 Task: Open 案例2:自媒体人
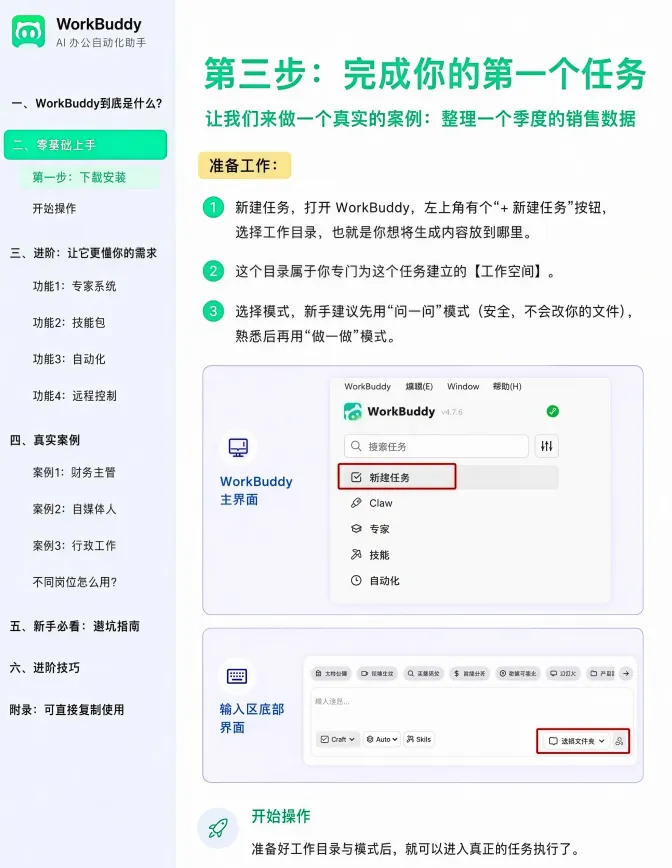[x=74, y=509]
